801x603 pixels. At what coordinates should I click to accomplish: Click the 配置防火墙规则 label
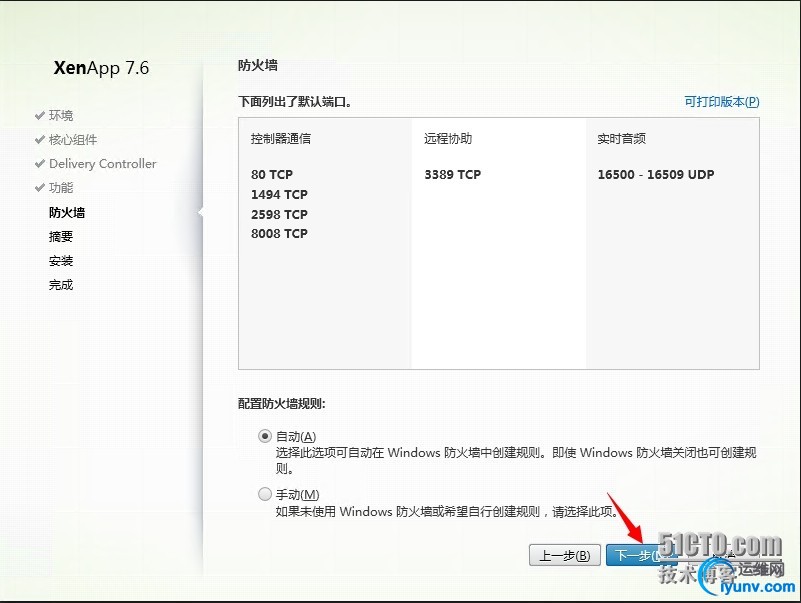click(282, 404)
